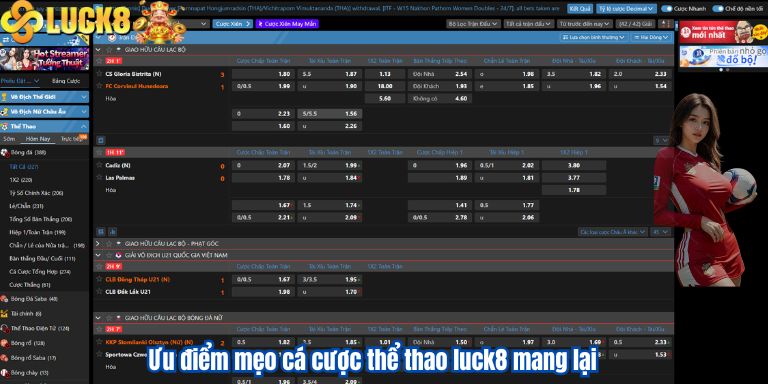768x384 pixels.
Task: Click the Bóng Đá Saba sport icon
Action: (x=4, y=299)
